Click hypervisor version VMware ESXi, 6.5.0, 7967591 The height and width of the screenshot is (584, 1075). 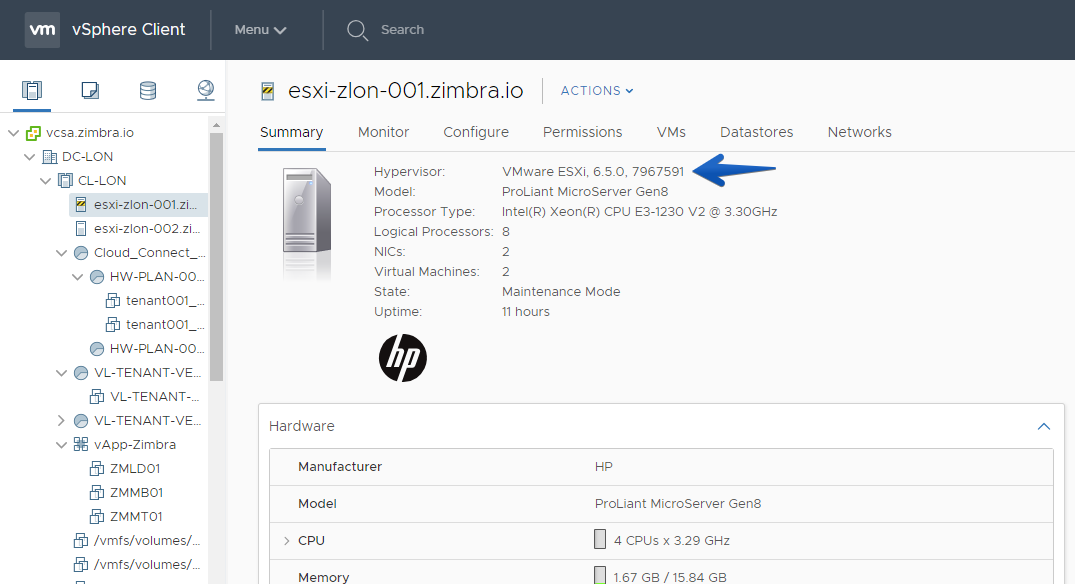pos(593,171)
